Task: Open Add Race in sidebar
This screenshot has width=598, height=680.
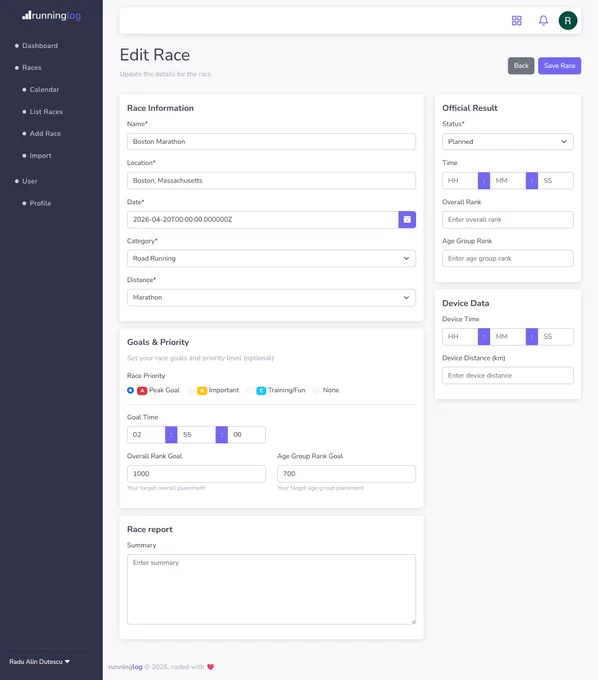Action: pyautogui.click(x=45, y=134)
